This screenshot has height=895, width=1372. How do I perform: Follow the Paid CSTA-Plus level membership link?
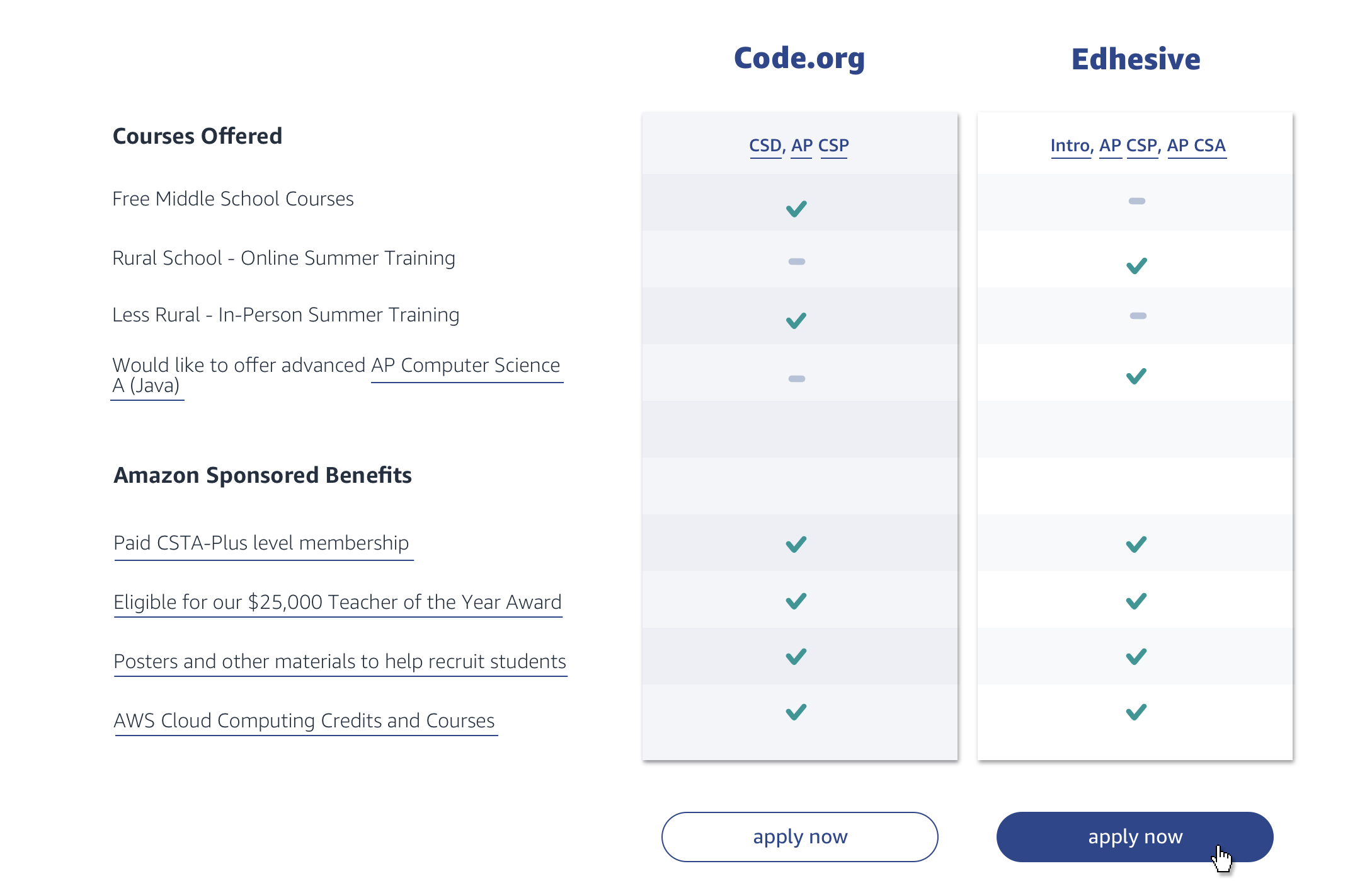click(261, 543)
